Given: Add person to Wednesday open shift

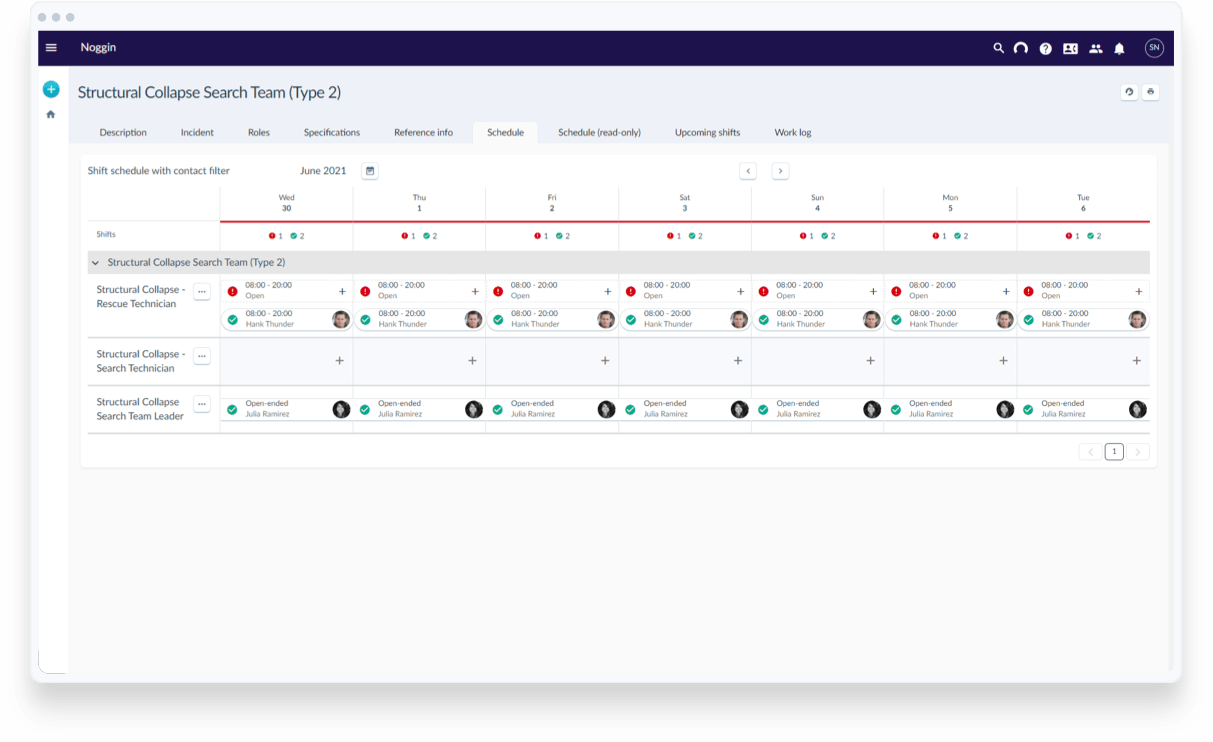Looking at the screenshot, I should click(342, 292).
